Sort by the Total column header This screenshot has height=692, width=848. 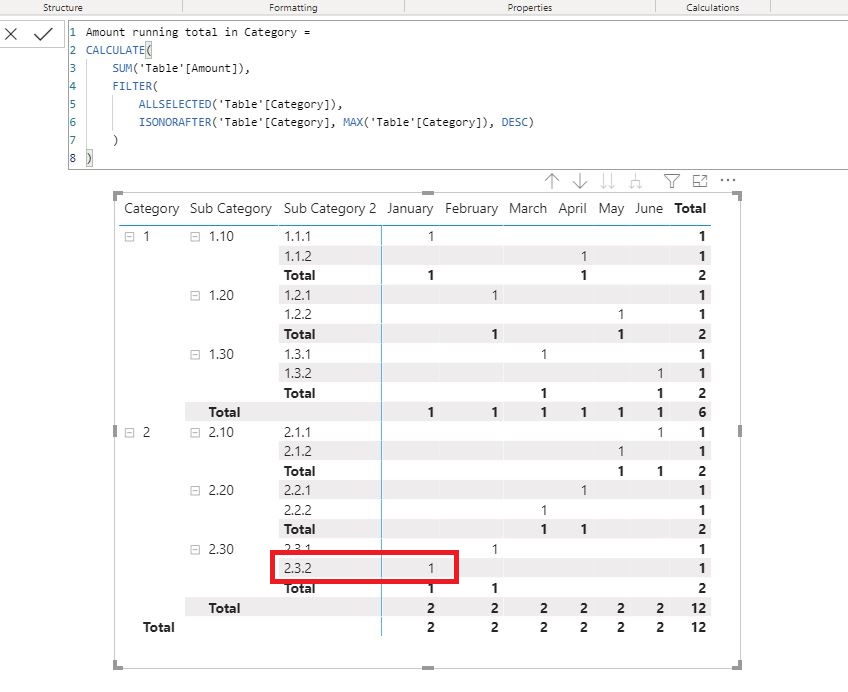[690, 209]
